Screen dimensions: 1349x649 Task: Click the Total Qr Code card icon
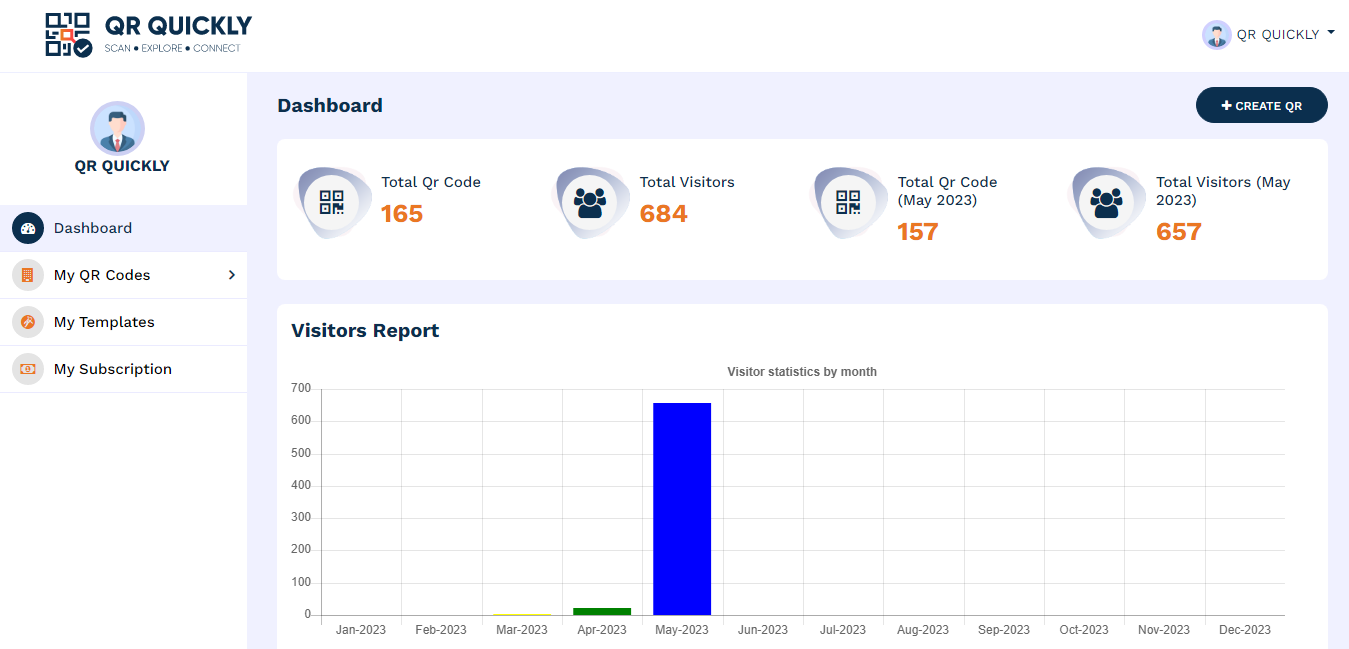pos(332,203)
